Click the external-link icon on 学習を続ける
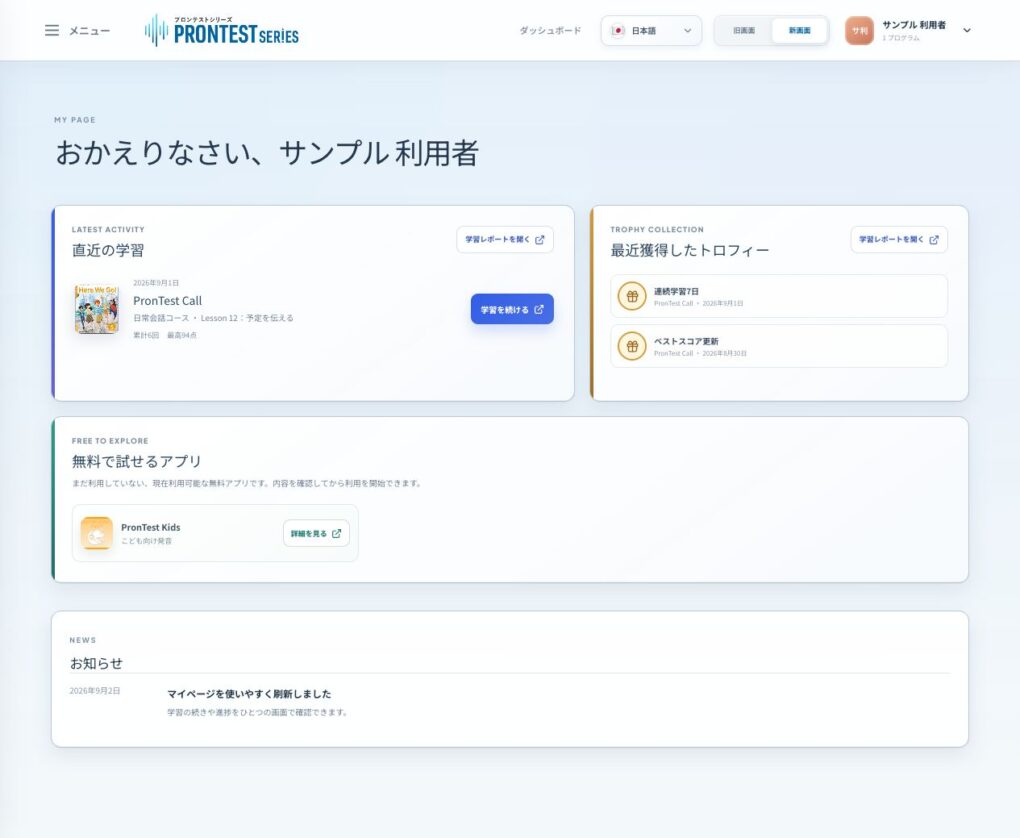The height and width of the screenshot is (838, 1020). pyautogui.click(x=539, y=309)
